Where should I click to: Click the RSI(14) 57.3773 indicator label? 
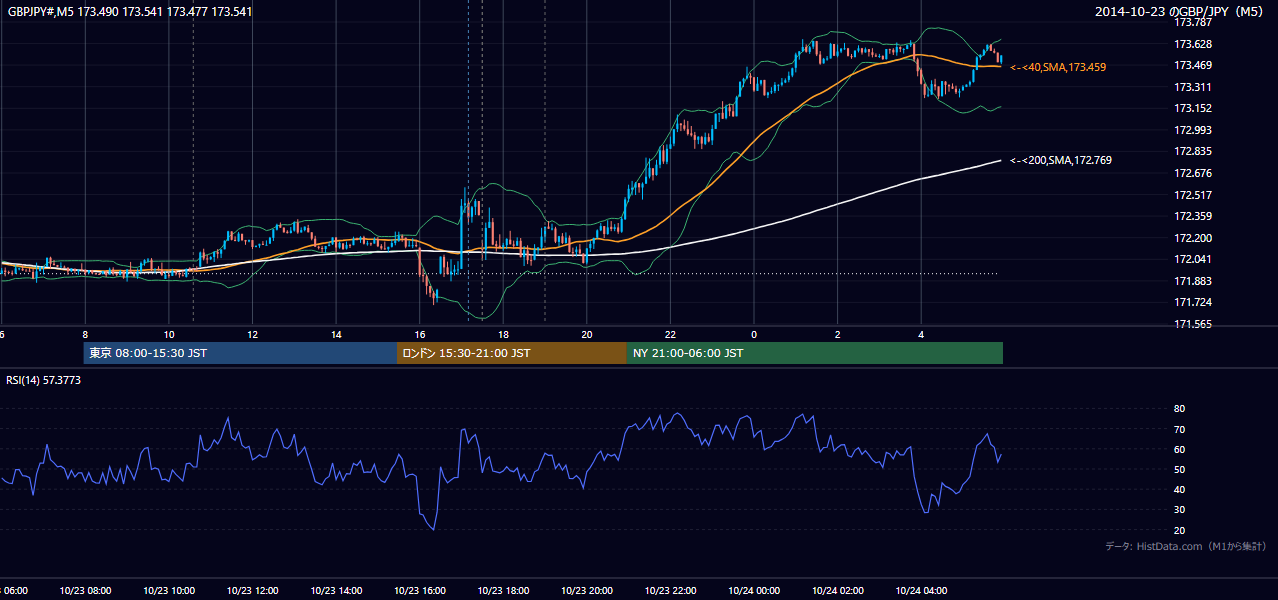(x=43, y=380)
